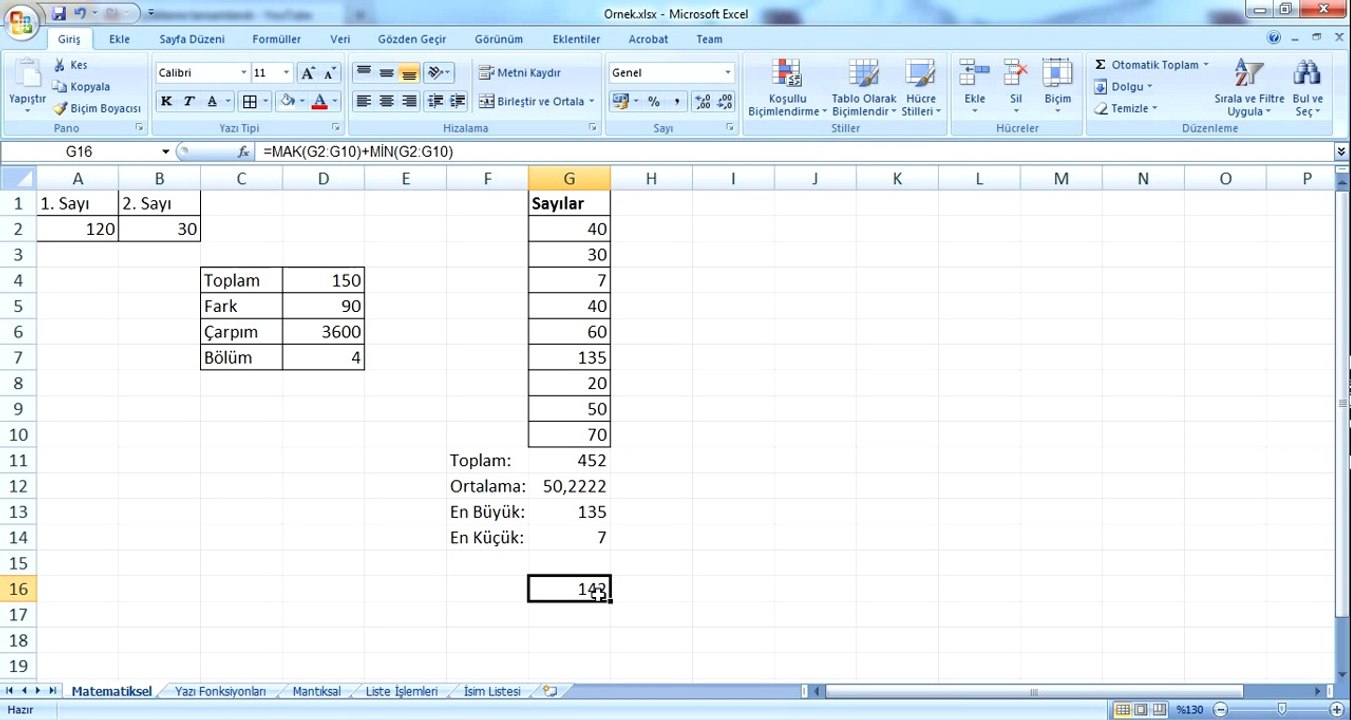This screenshot has width=1351, height=720.
Task: Apply the fill color paint bucket
Action: [x=288, y=101]
